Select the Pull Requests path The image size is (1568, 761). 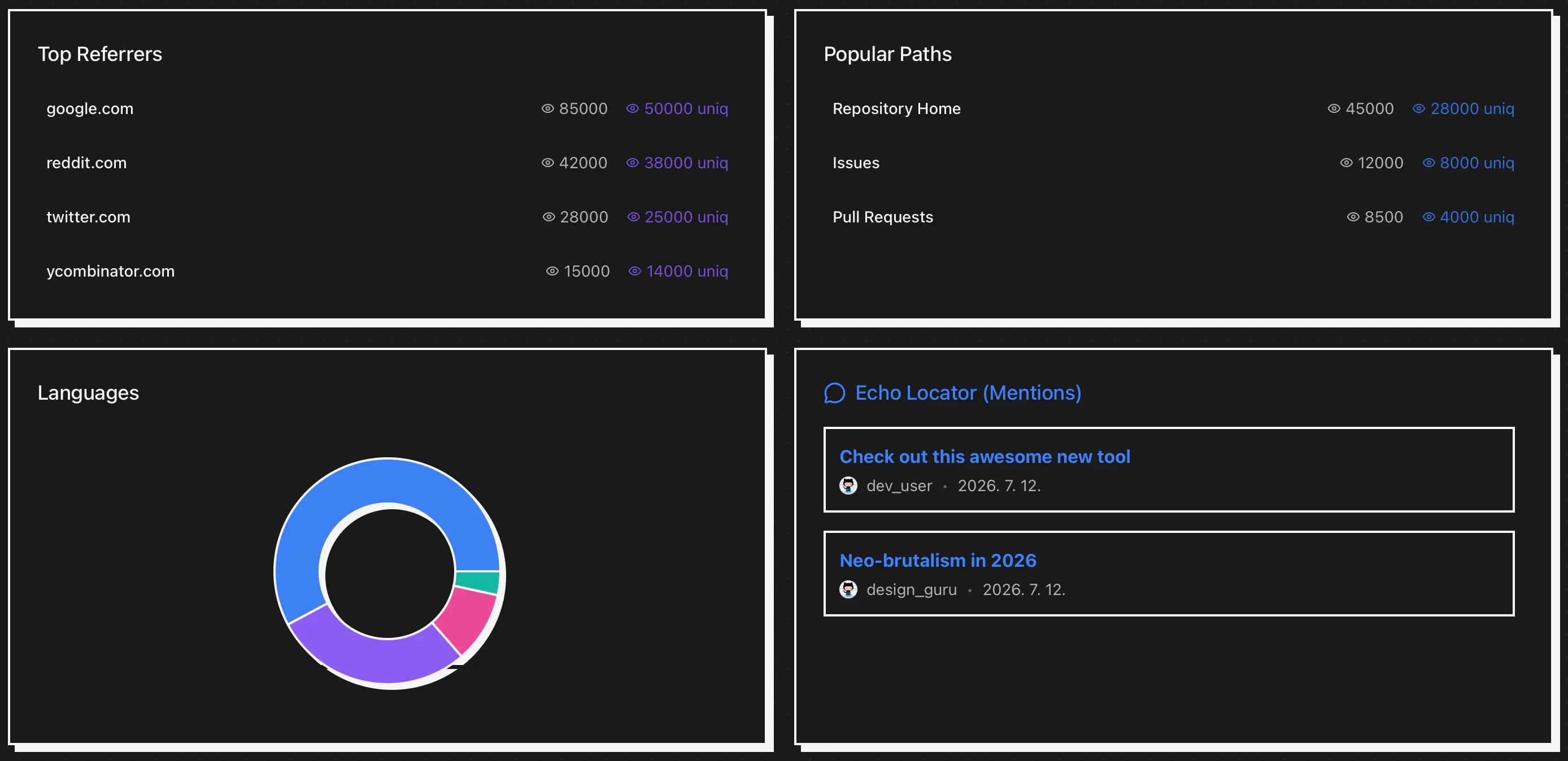point(1173,217)
